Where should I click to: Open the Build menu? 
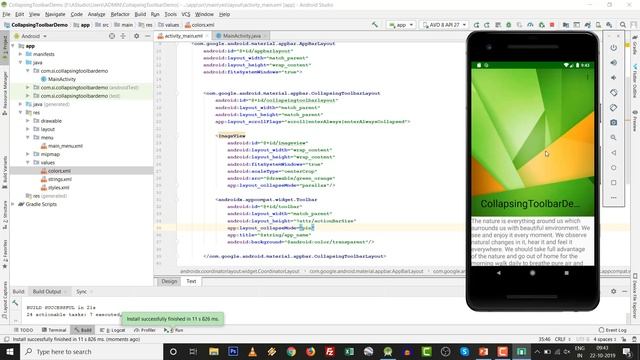click(x=140, y=14)
